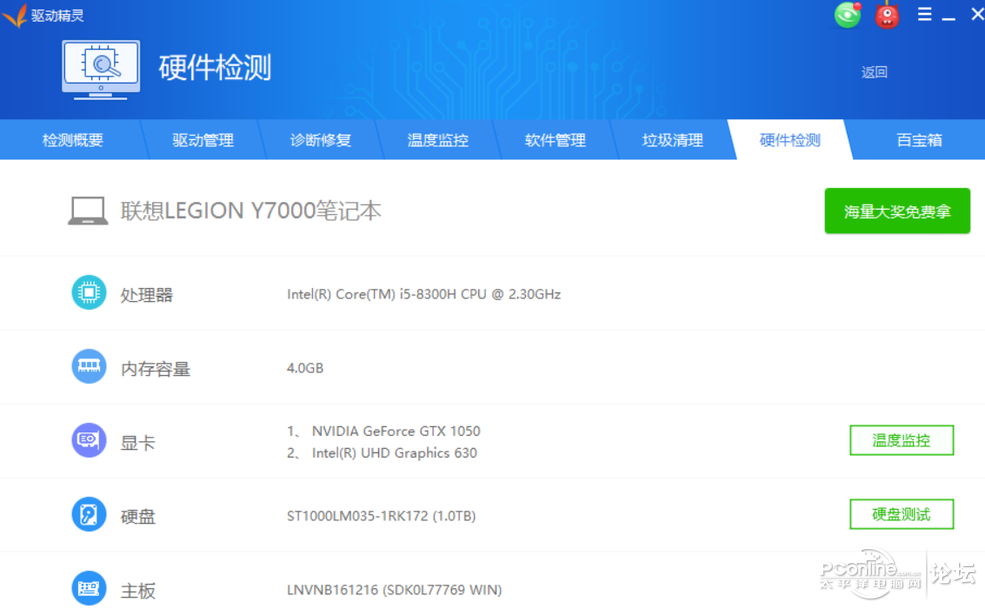Click the laptop icon beside 联想LEGION
Viewport: 985px width, 609px height.
click(x=88, y=211)
